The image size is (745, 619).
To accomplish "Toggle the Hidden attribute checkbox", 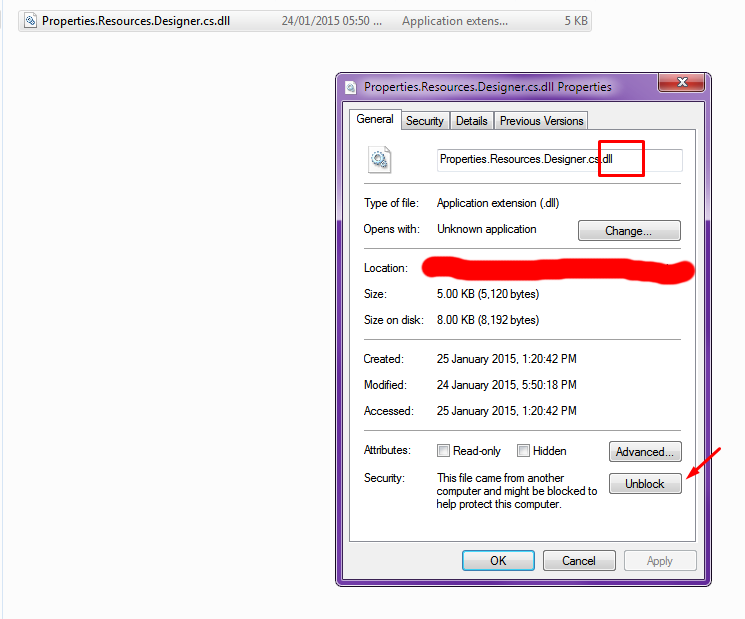I will tap(523, 450).
